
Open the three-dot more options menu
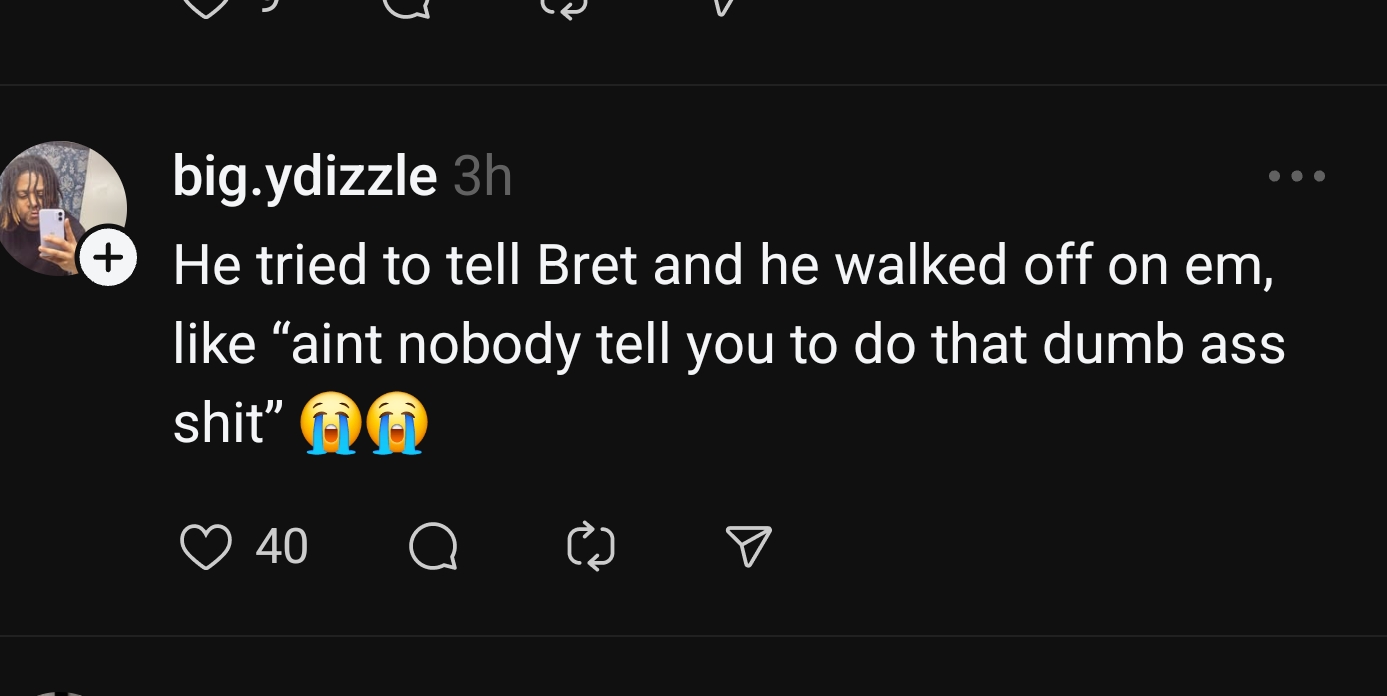pyautogui.click(x=1296, y=176)
